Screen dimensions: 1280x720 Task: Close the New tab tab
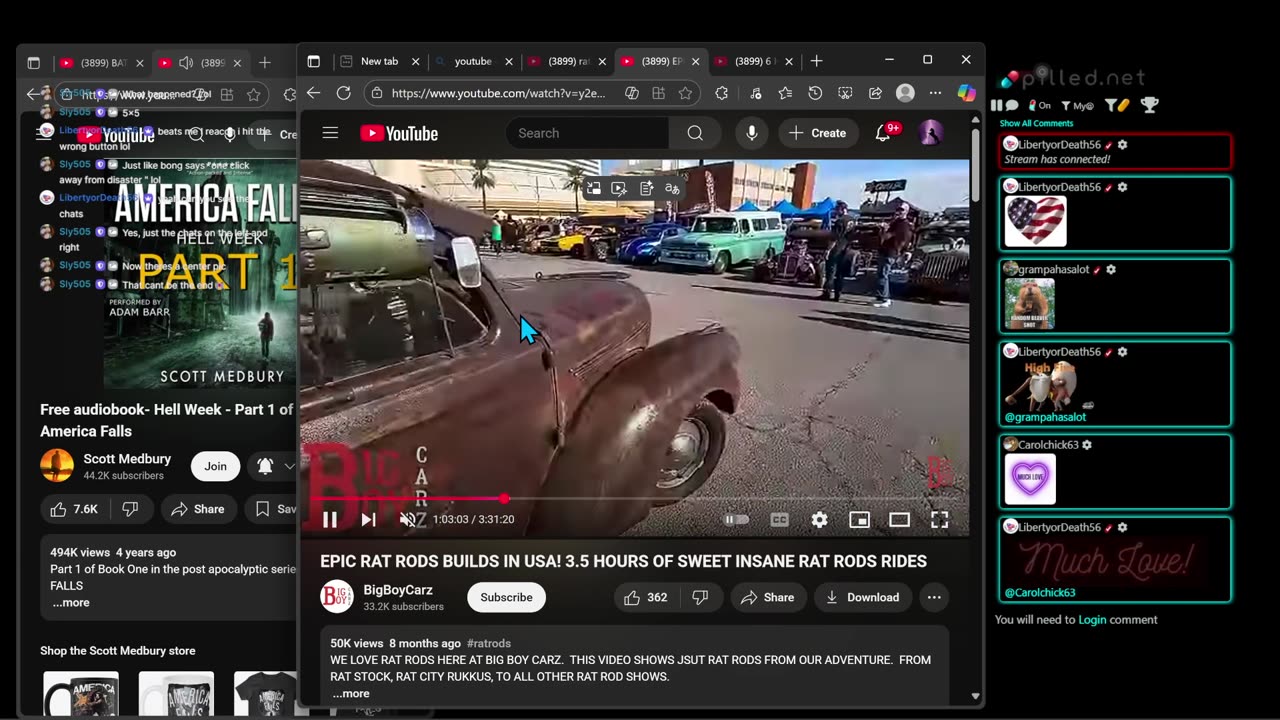(415, 61)
